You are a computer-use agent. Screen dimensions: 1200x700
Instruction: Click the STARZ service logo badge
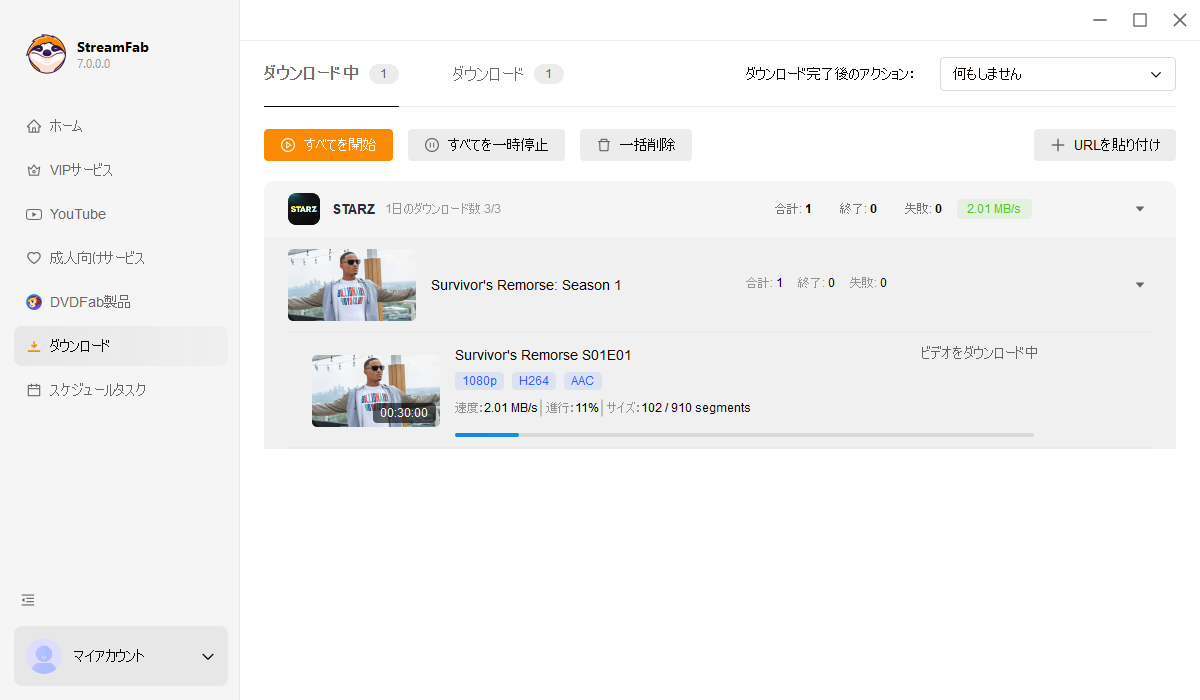(x=303, y=208)
